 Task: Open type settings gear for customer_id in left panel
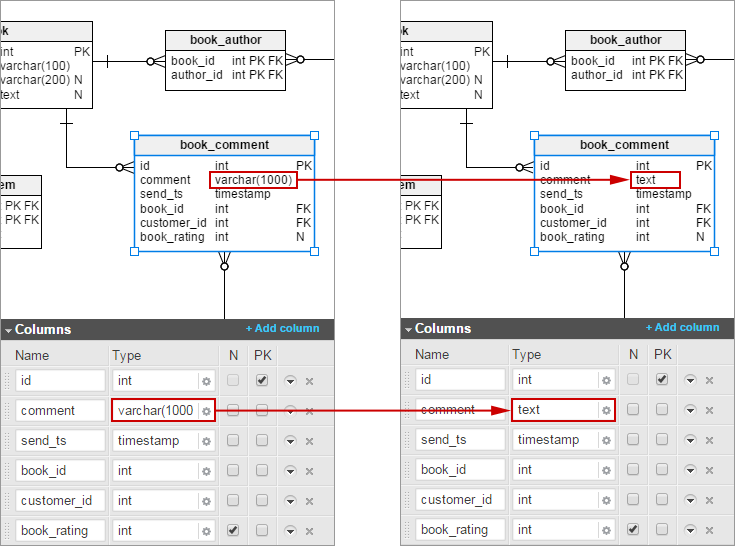pos(206,501)
